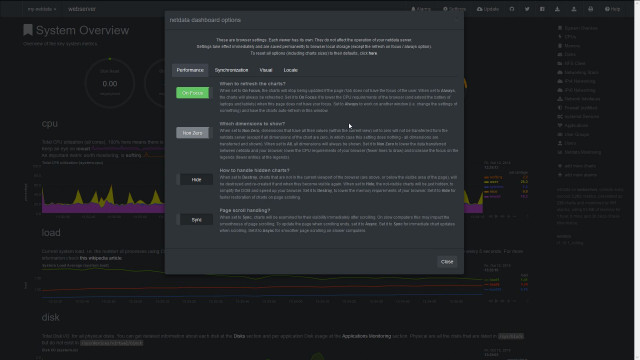Open the Help menu item
Viewport: 640px width, 360px height.
[612, 9]
